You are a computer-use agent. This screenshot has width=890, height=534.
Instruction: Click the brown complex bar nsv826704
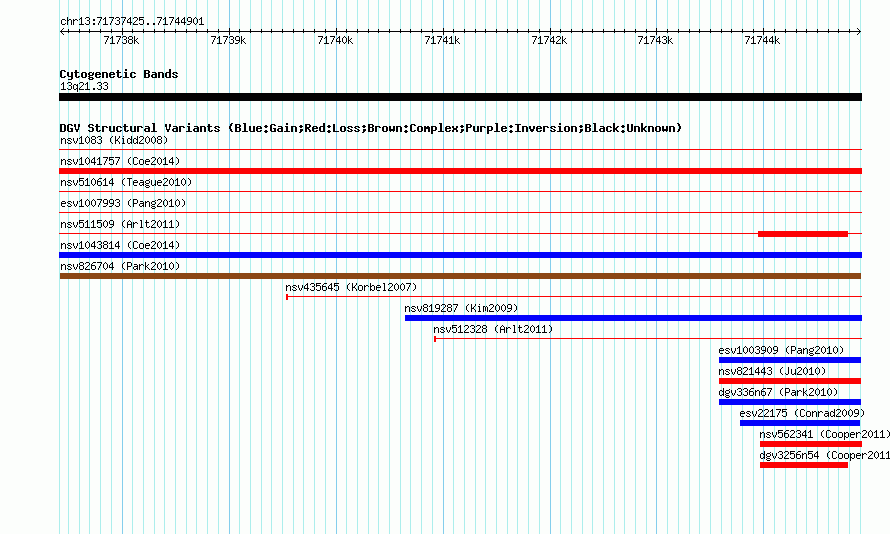pyautogui.click(x=460, y=276)
